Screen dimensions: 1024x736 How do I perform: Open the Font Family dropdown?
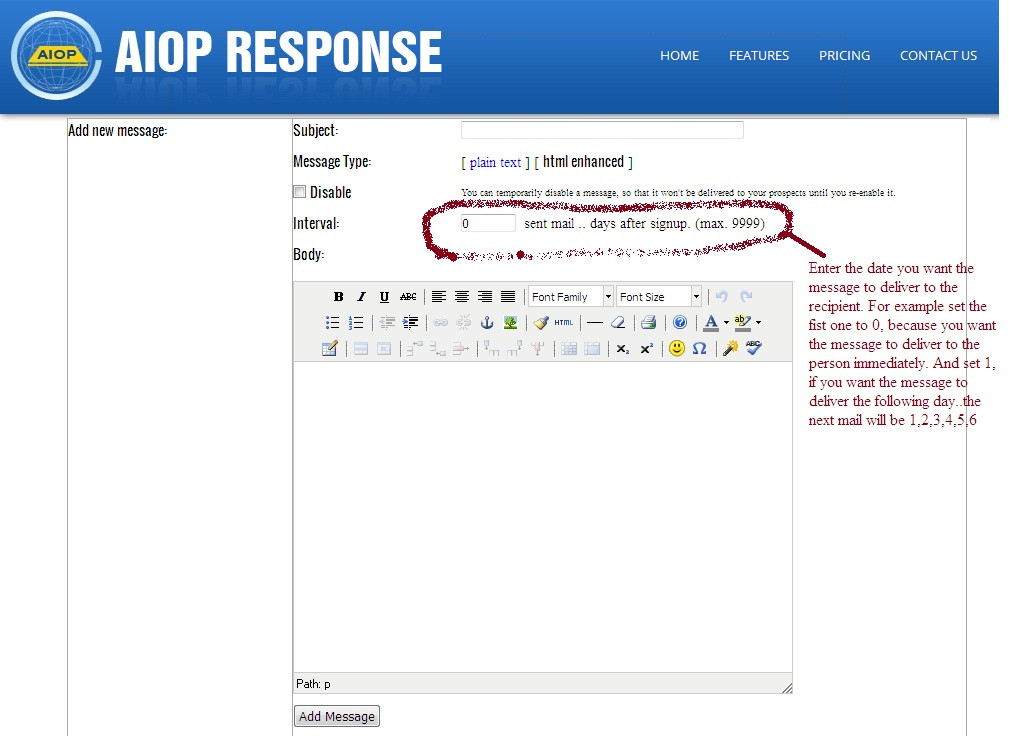coord(571,296)
